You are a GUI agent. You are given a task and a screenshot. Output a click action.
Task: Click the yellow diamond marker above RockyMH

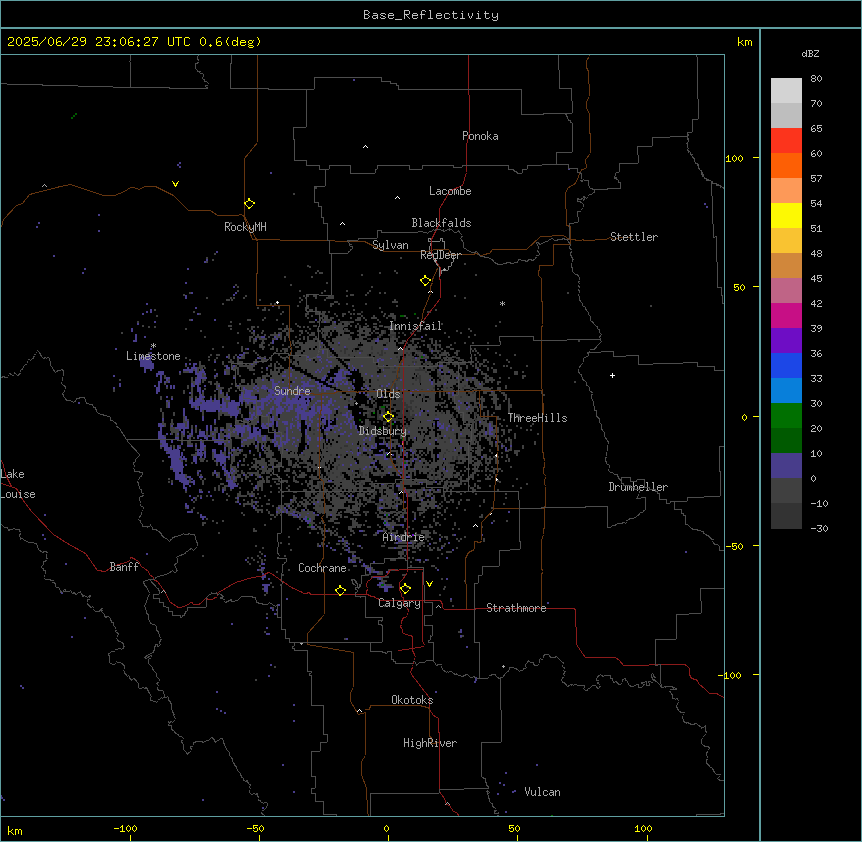(x=250, y=204)
